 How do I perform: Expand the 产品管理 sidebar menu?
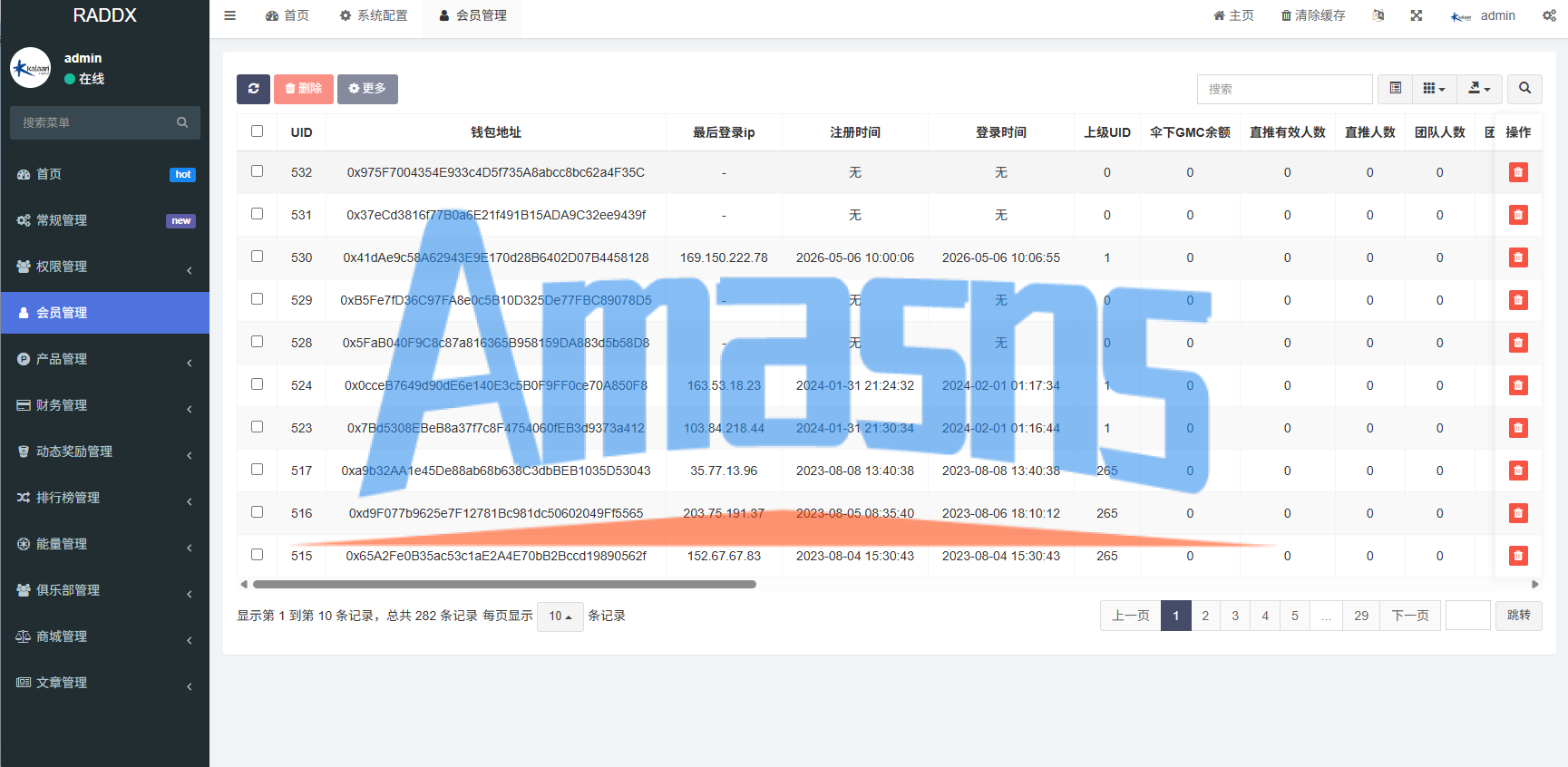tap(105, 359)
